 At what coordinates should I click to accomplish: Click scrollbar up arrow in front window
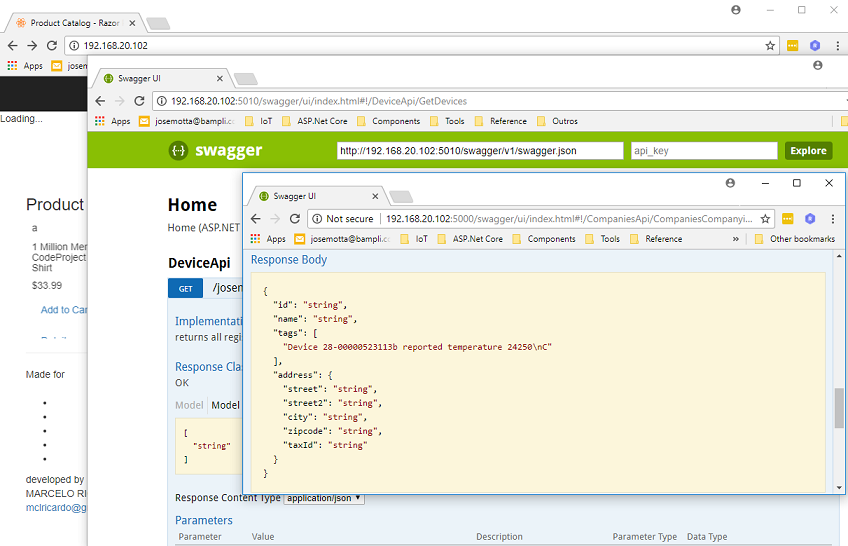[x=839, y=256]
